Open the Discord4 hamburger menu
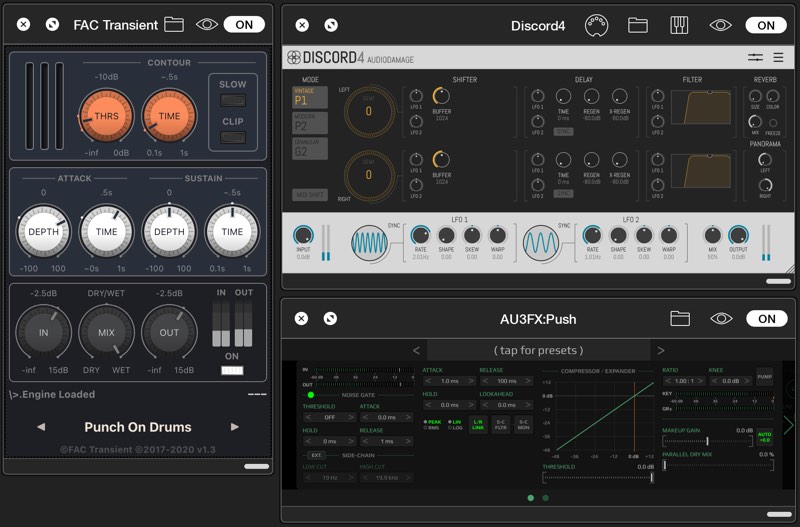 click(778, 57)
